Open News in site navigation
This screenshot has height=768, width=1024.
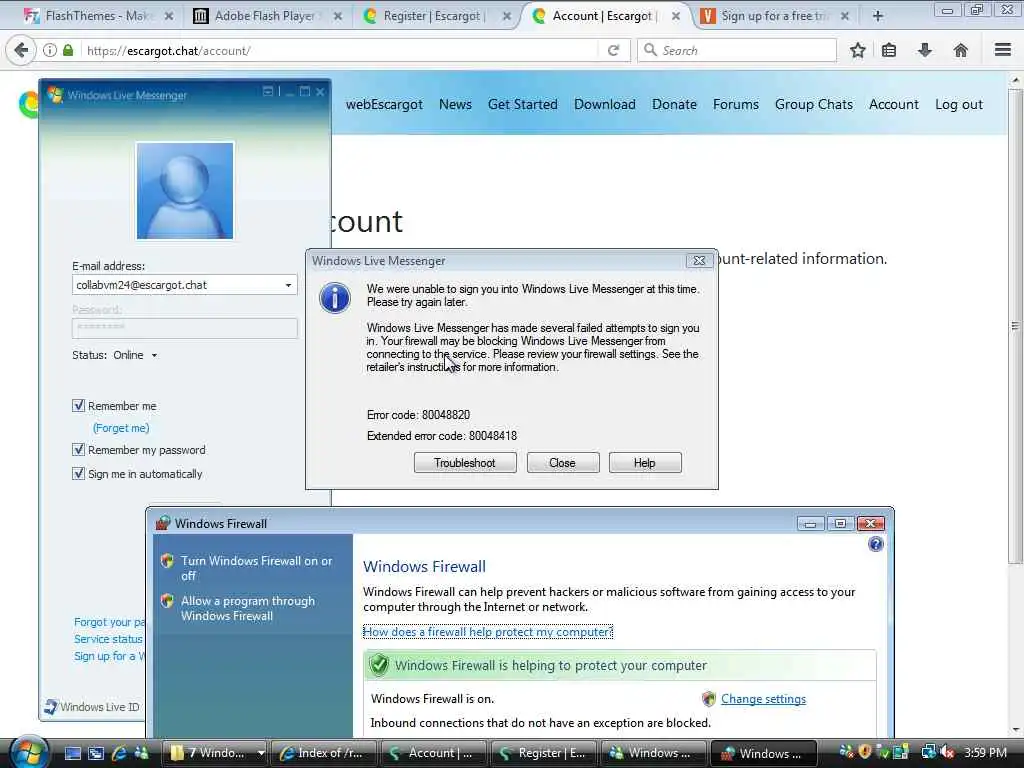(455, 104)
